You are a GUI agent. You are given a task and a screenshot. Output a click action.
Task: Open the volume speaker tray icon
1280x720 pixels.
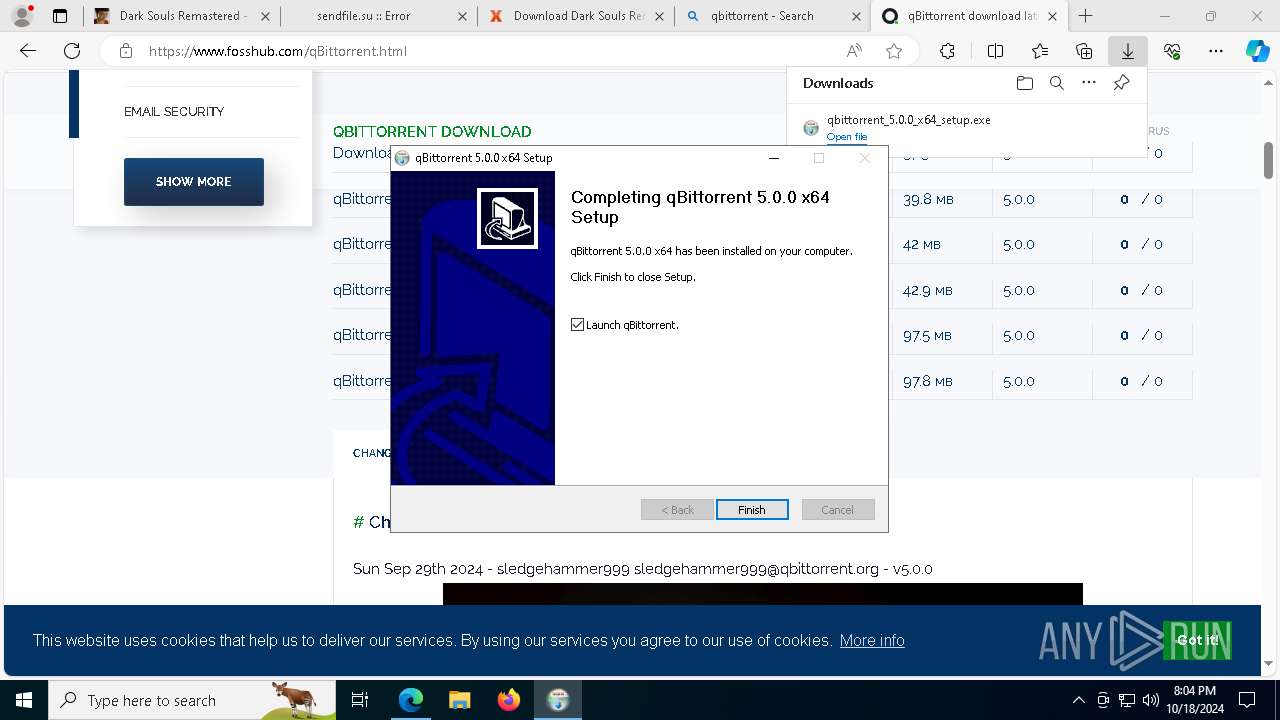click(x=1150, y=700)
